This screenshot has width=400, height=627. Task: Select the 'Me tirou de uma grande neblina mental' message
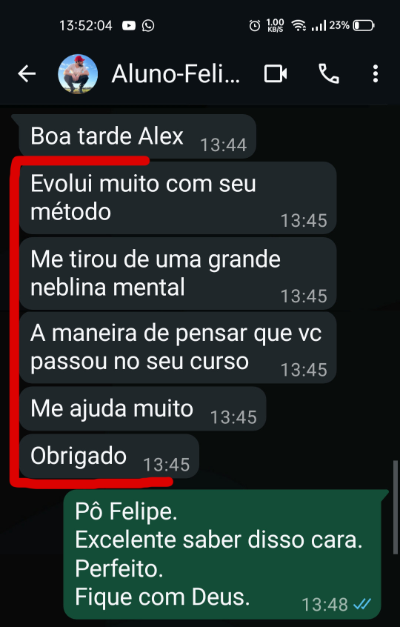pyautogui.click(x=178, y=274)
